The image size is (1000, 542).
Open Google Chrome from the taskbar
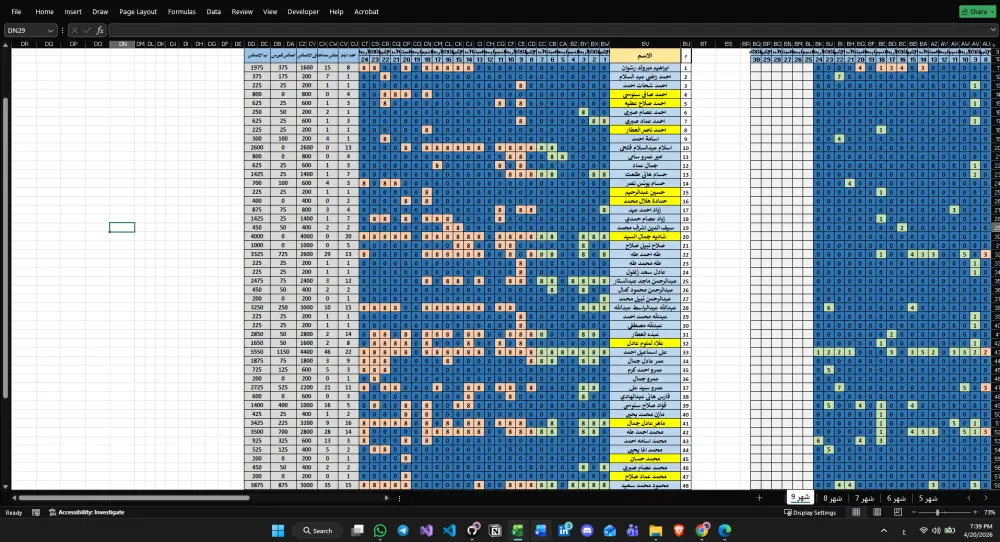[702, 531]
